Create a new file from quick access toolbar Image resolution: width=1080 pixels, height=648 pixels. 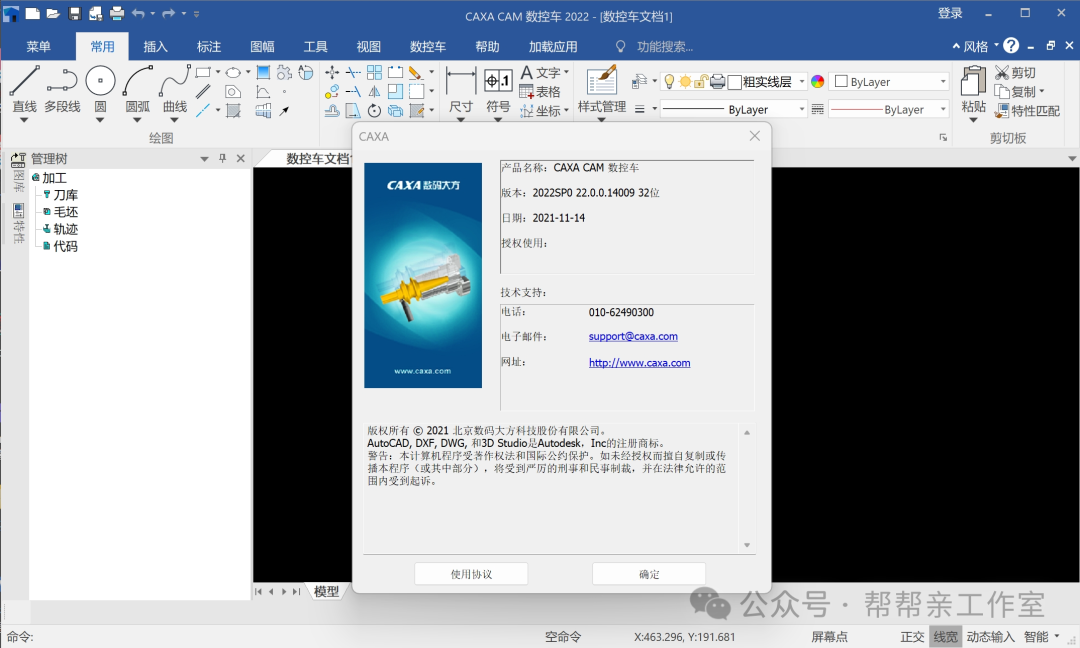click(32, 13)
